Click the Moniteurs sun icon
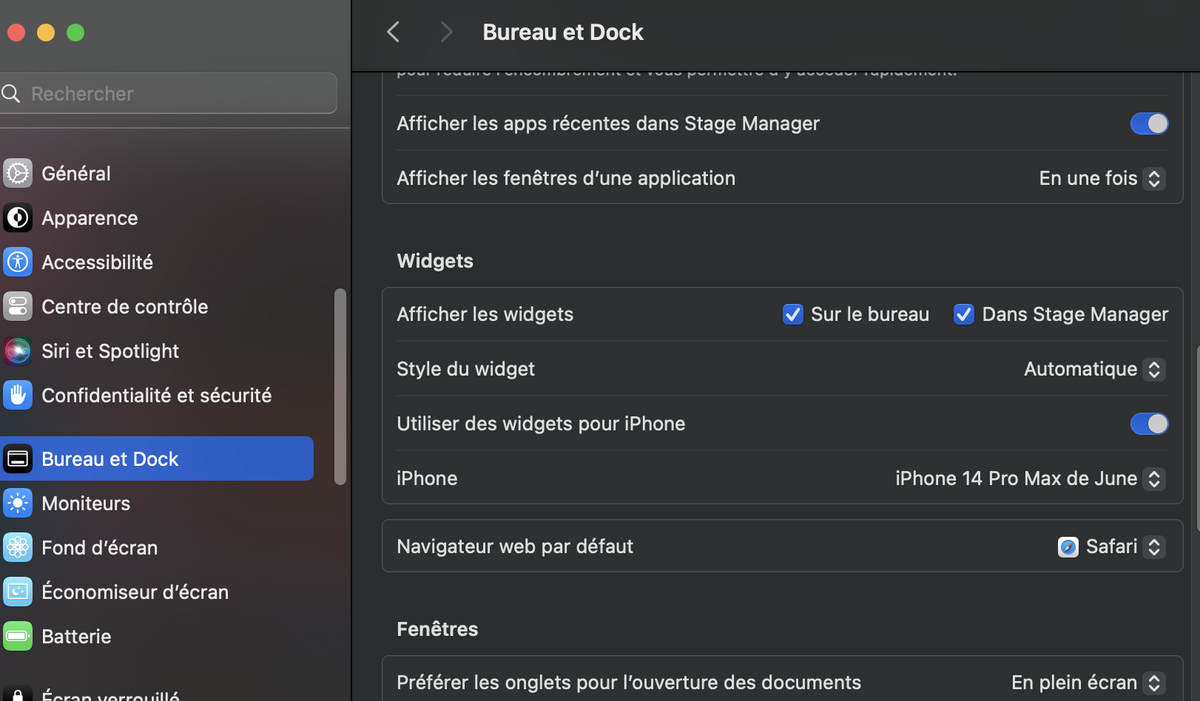Viewport: 1200px width, 701px height. click(x=18, y=503)
